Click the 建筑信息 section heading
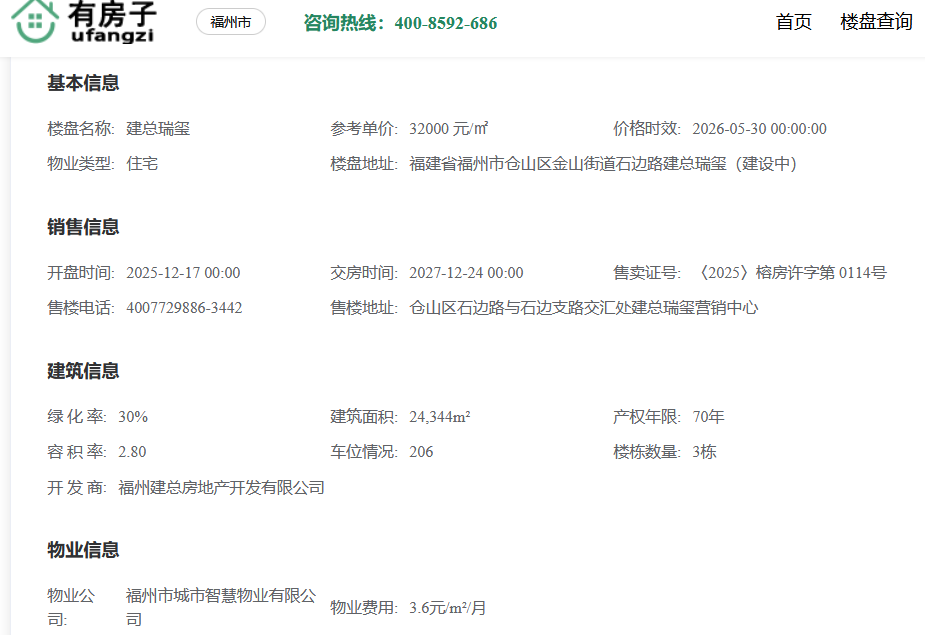Viewport: 925px width, 635px height. (x=83, y=371)
